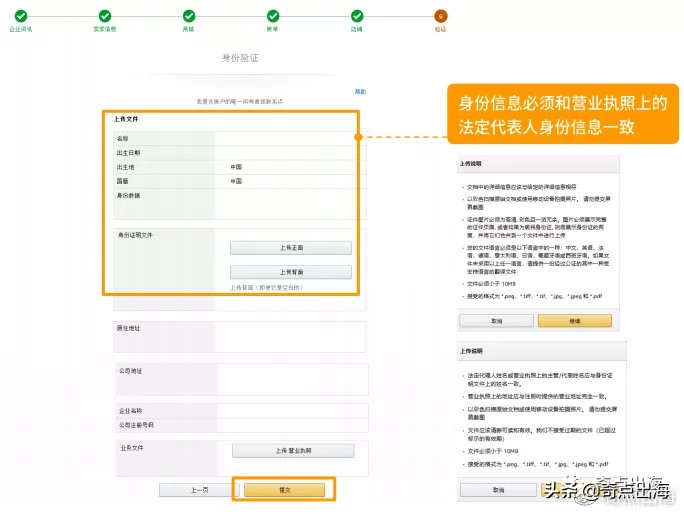Screen dimensions: 684x514
Task: Click the 身份验证 page title
Action: click(x=240, y=58)
